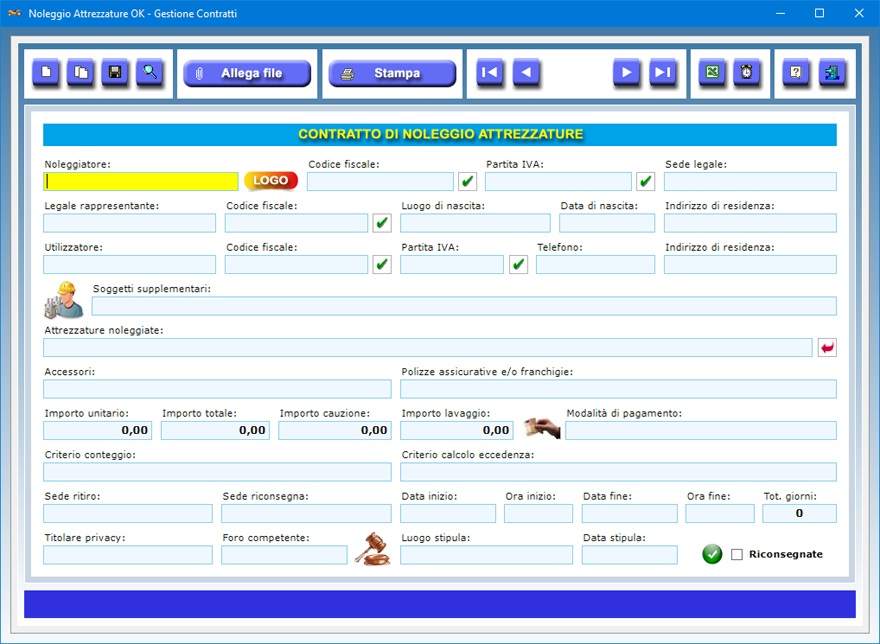Export data with the Excel icon
880x644 pixels.
pyautogui.click(x=712, y=72)
